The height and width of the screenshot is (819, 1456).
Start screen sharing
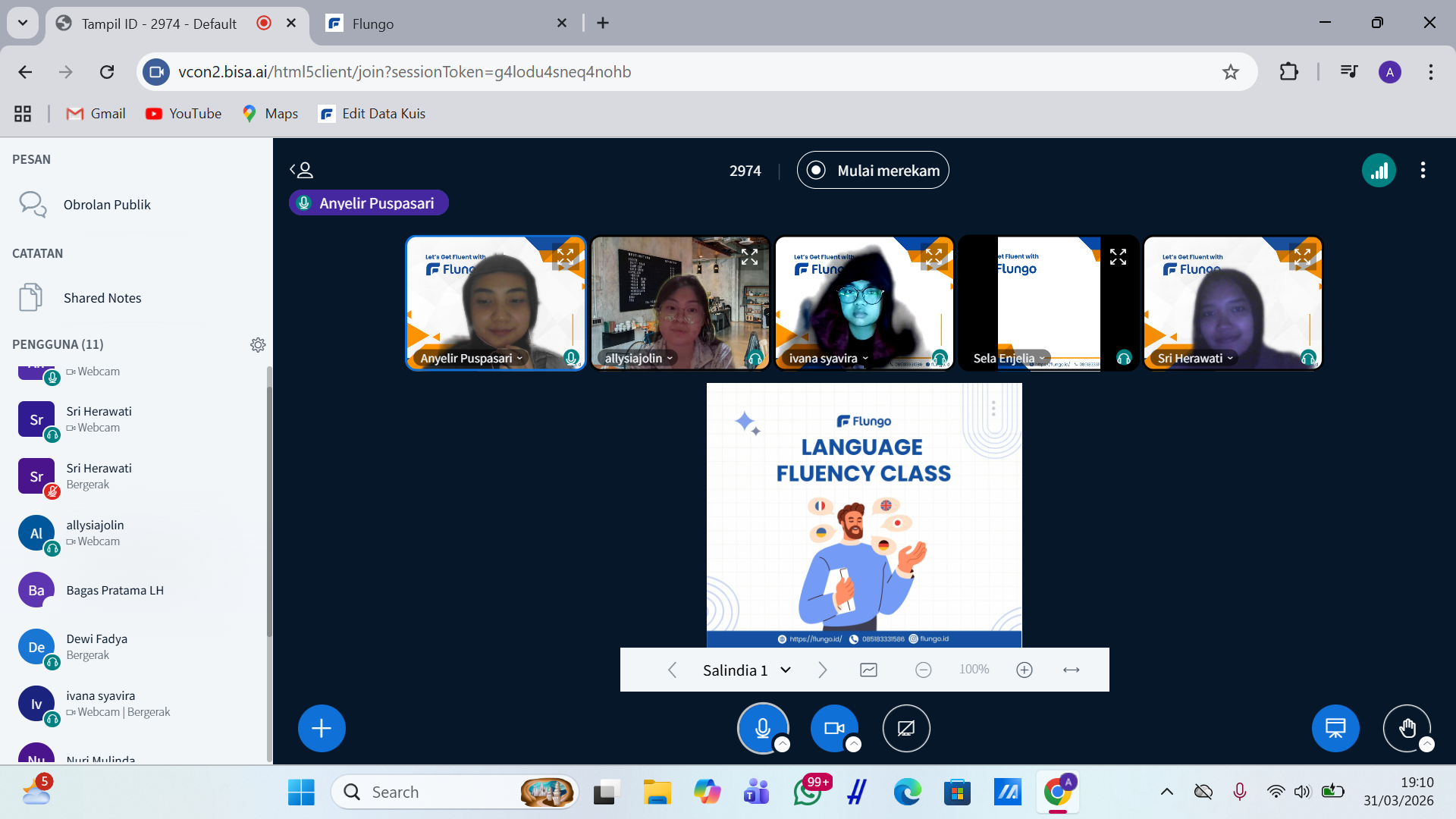tap(906, 728)
